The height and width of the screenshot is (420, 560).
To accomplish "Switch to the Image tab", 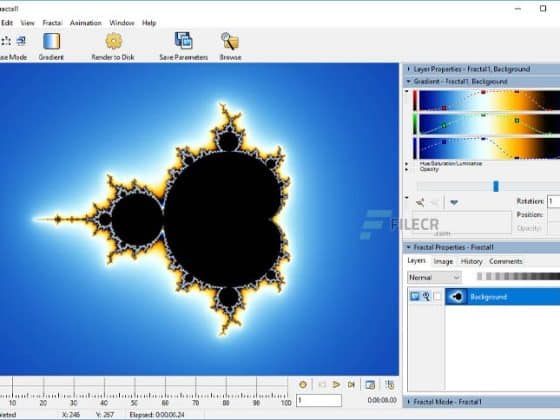I will pyautogui.click(x=443, y=261).
